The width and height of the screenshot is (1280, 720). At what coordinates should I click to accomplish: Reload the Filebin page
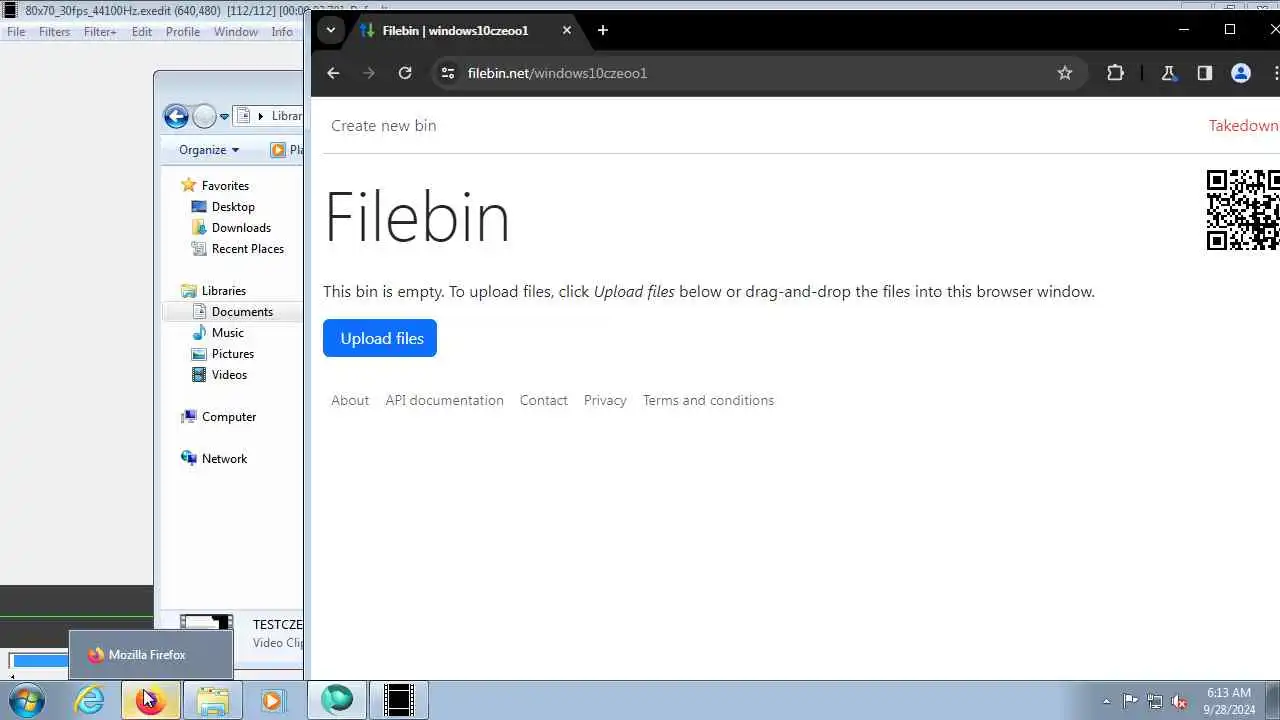coord(405,73)
